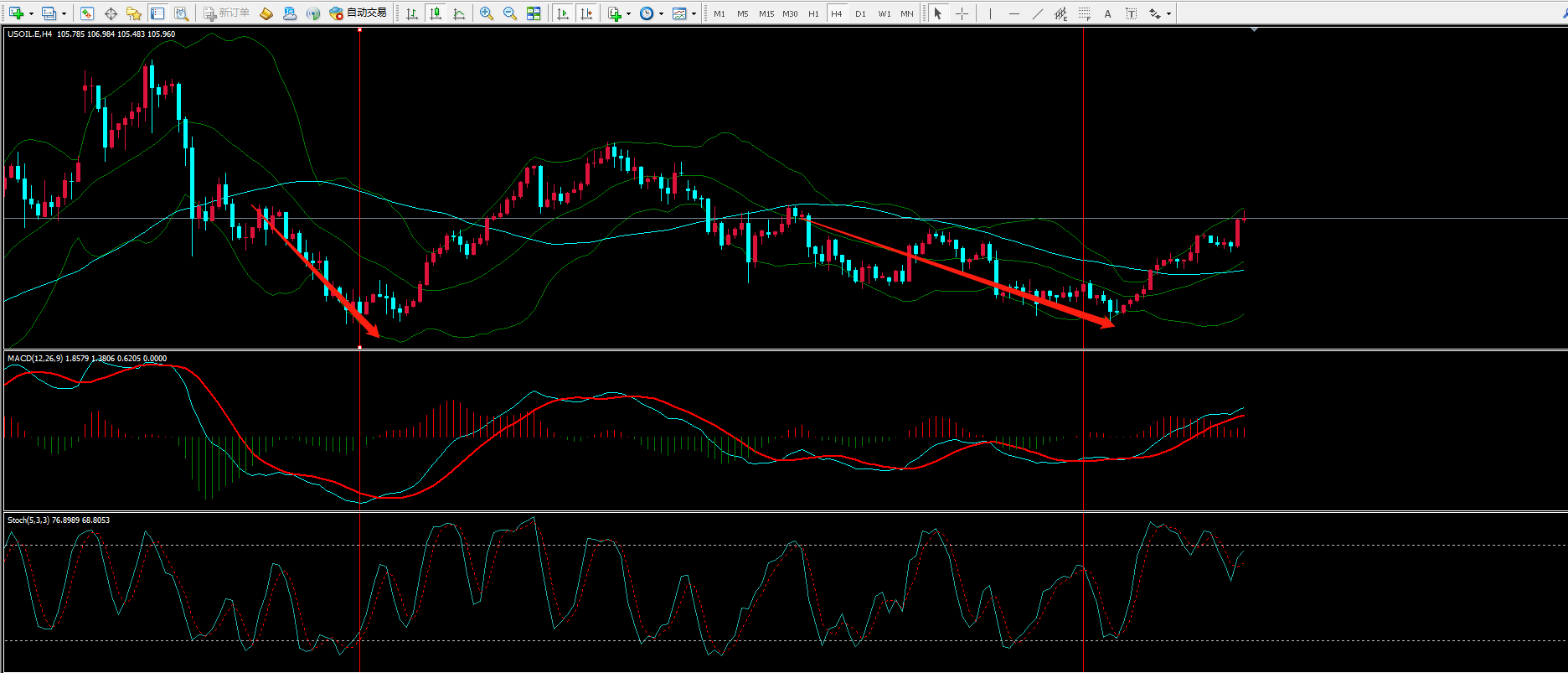Open the Templates icon

pyautogui.click(x=679, y=13)
